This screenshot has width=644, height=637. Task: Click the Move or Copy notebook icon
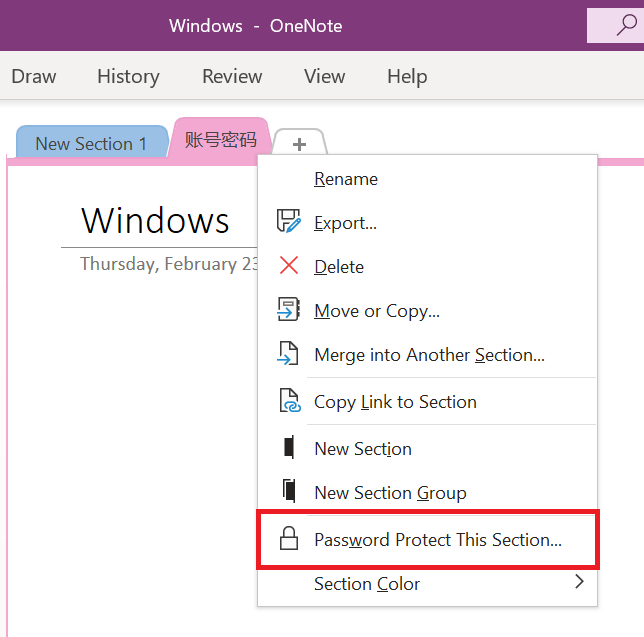[288, 309]
